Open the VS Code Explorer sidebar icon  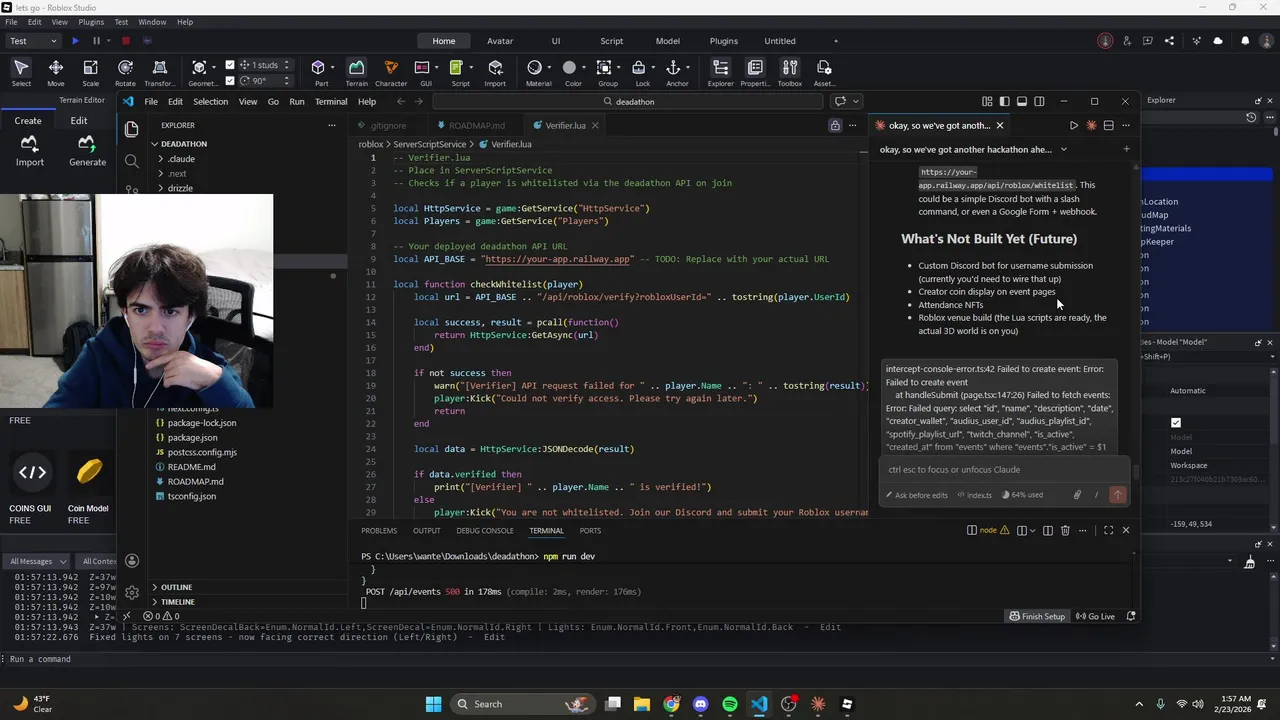[131, 129]
